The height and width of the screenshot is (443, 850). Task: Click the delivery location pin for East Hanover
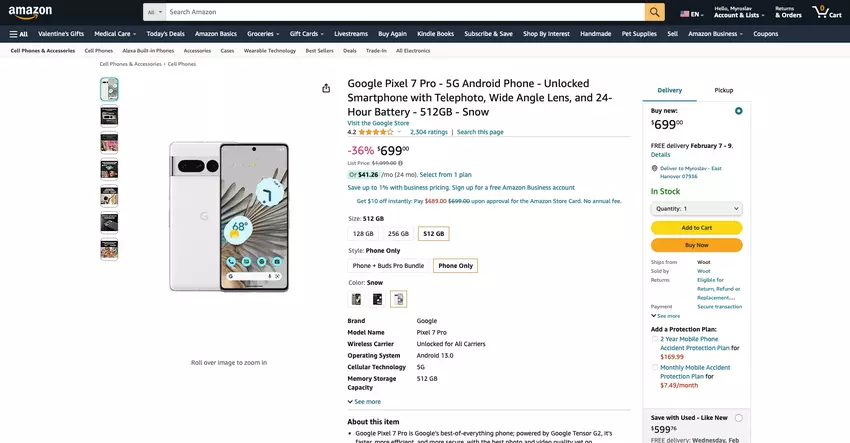coord(654,168)
